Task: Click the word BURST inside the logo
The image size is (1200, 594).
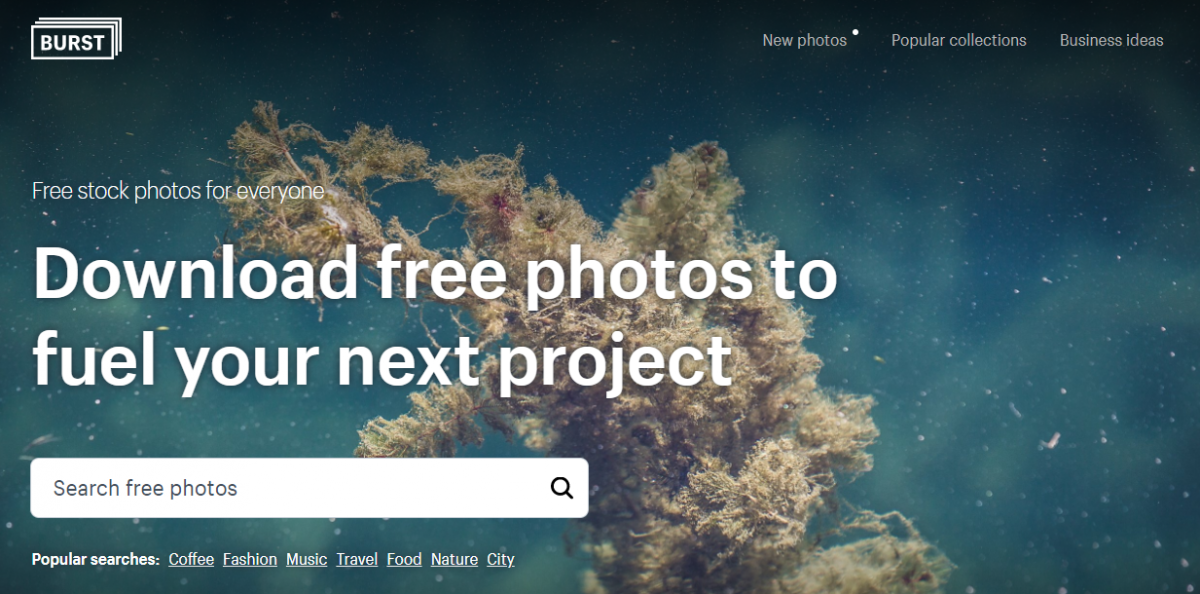Action: (x=73, y=42)
